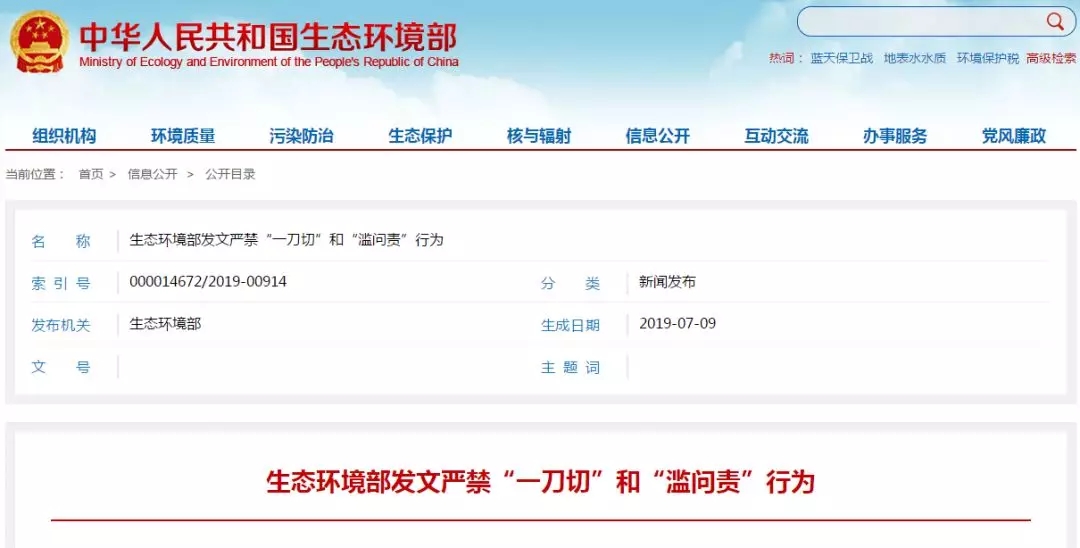Image resolution: width=1080 pixels, height=548 pixels.
Task: Click the ministry name title text
Action: point(268,38)
